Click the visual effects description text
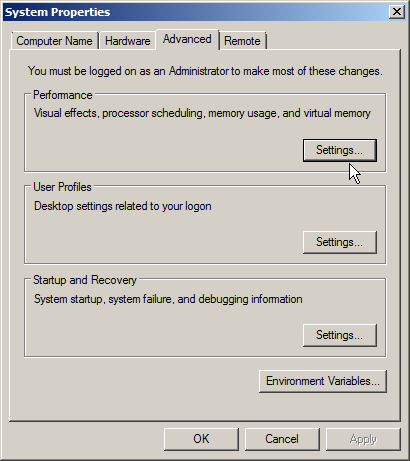410x461 pixels. point(202,113)
